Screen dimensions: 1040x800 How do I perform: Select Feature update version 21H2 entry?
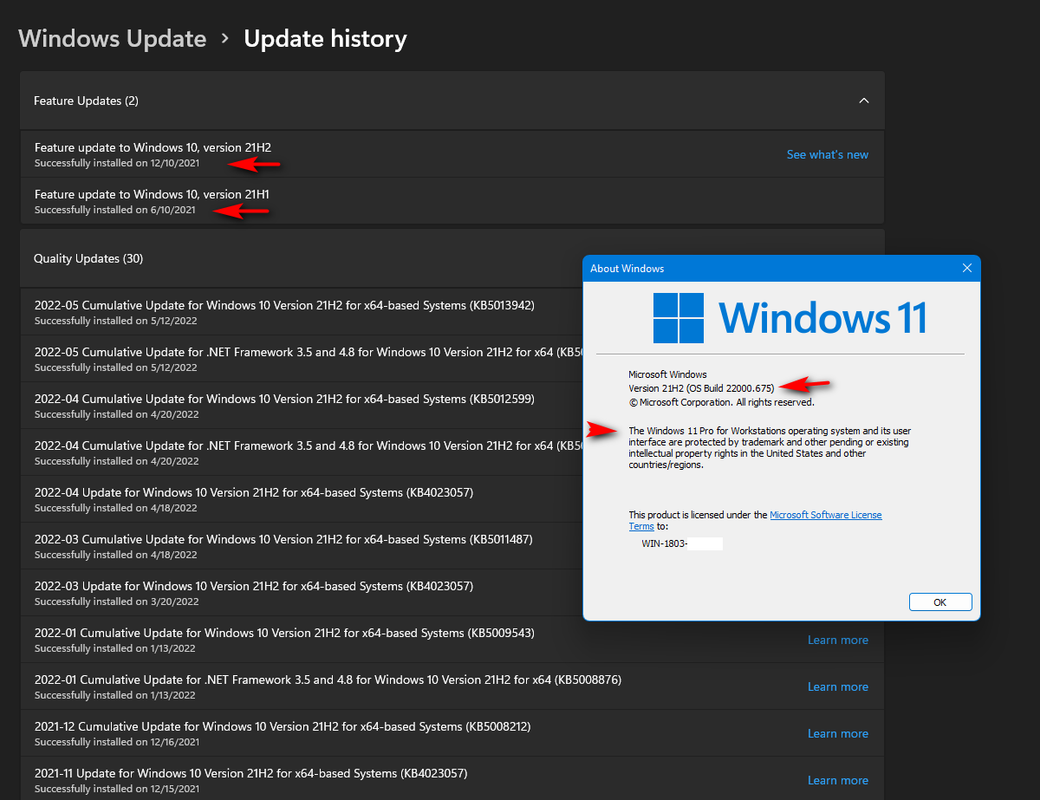(x=452, y=155)
